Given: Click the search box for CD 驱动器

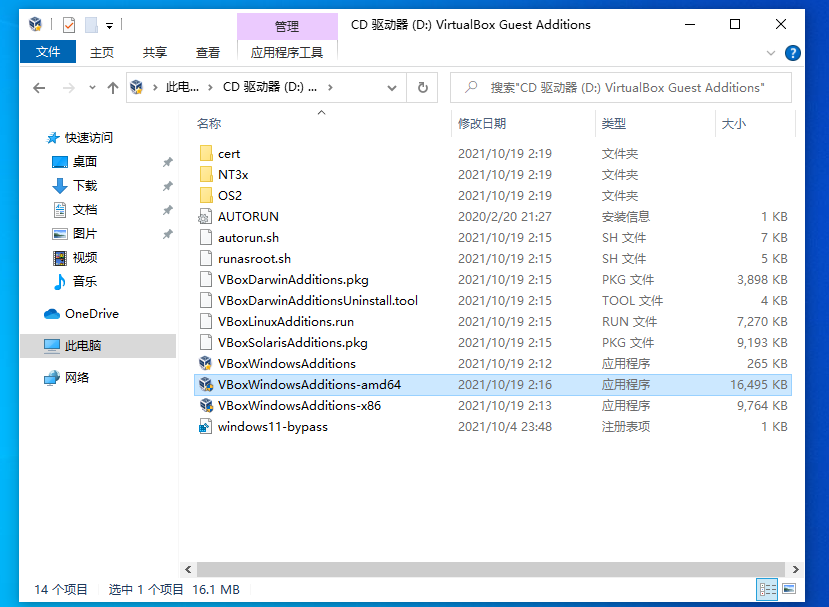Looking at the screenshot, I should [621, 87].
